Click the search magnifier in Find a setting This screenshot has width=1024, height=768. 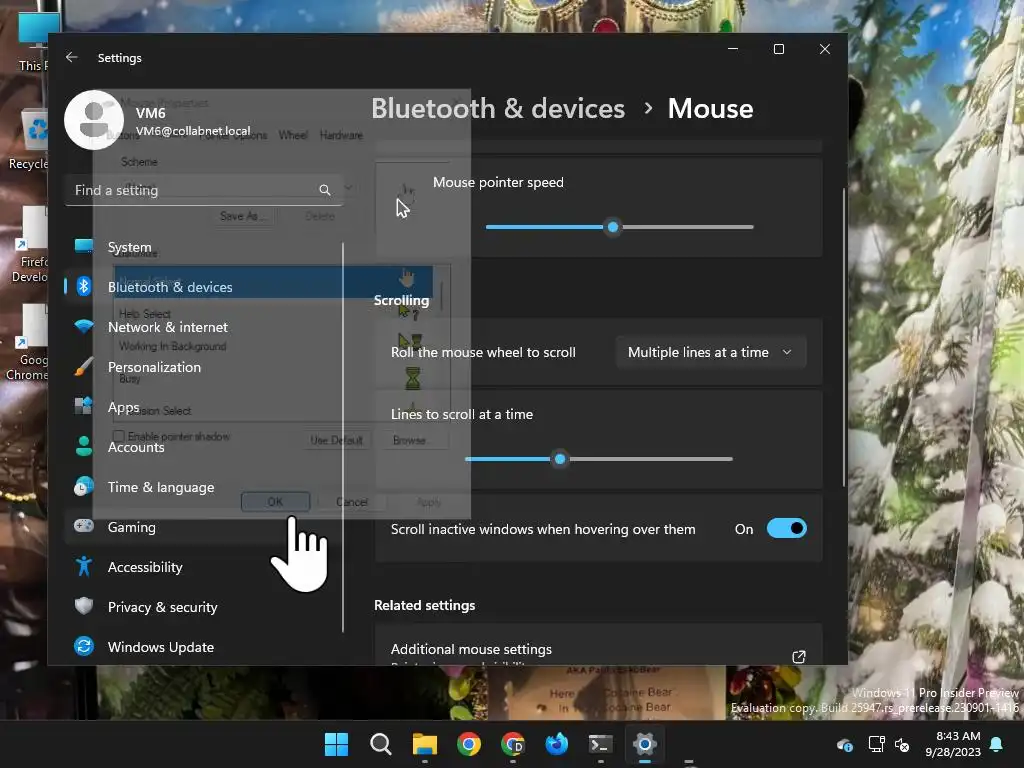click(325, 190)
